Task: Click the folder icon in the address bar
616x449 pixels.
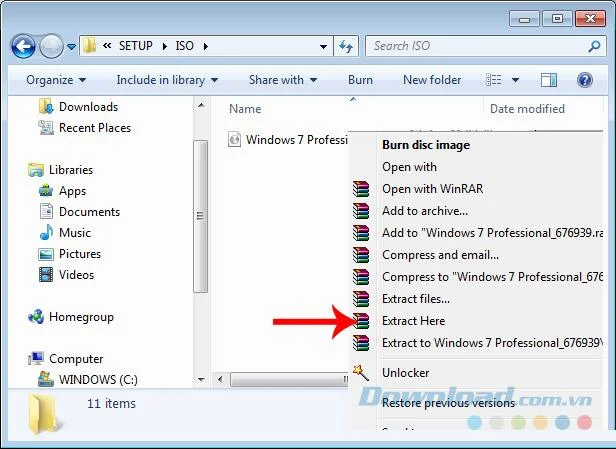Action: coord(90,46)
